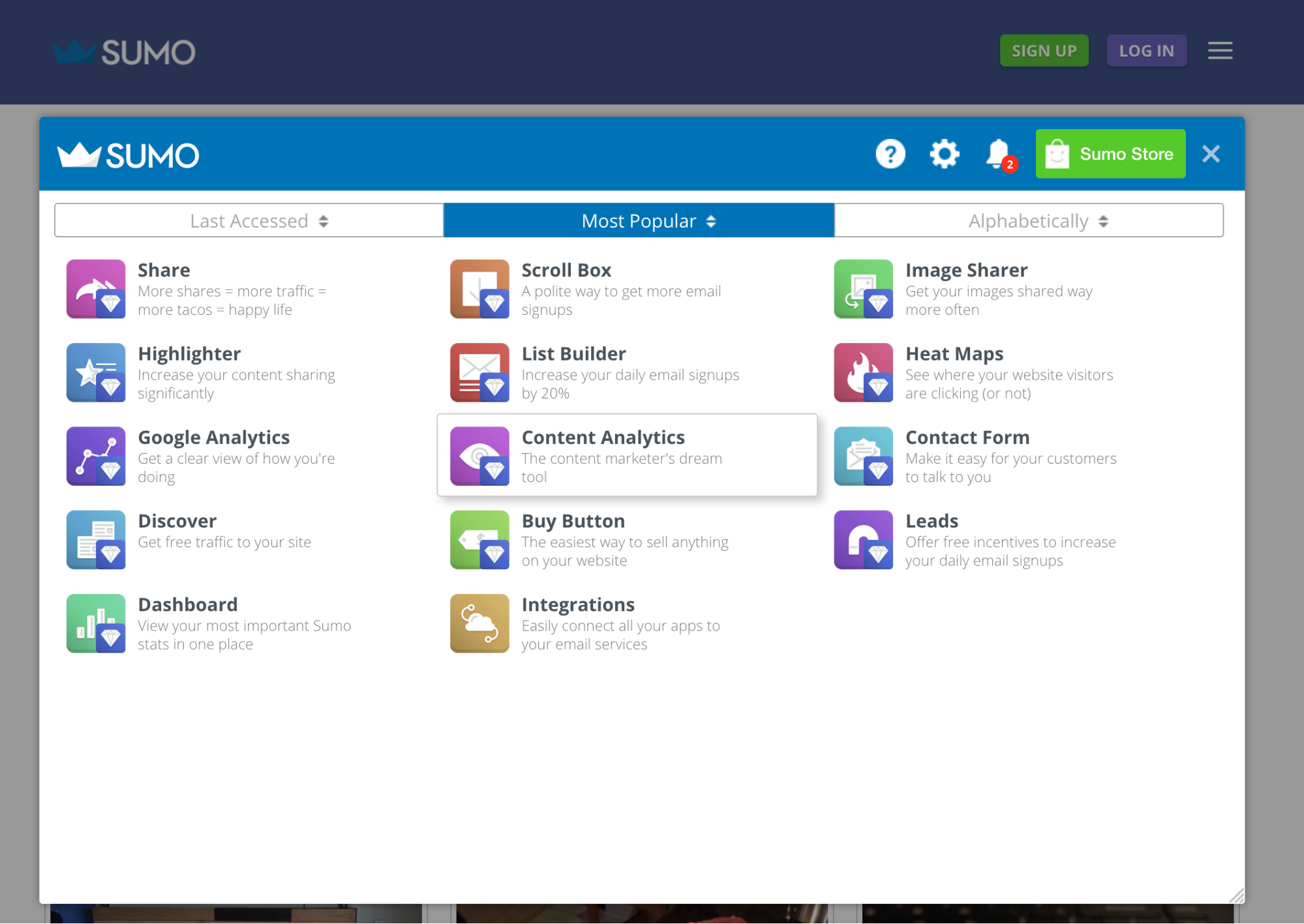Click 'Get free traffic to your site' text

(x=224, y=542)
